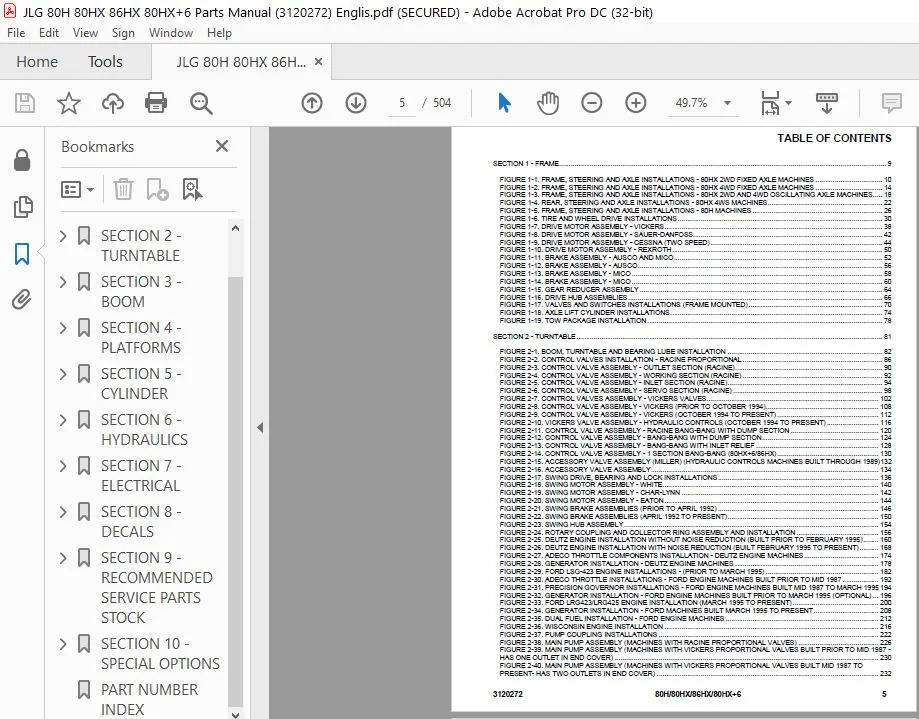Jump to SECTION 7 - ELECTRICAL bookmark
The image size is (919, 719).
pyautogui.click(x=141, y=475)
